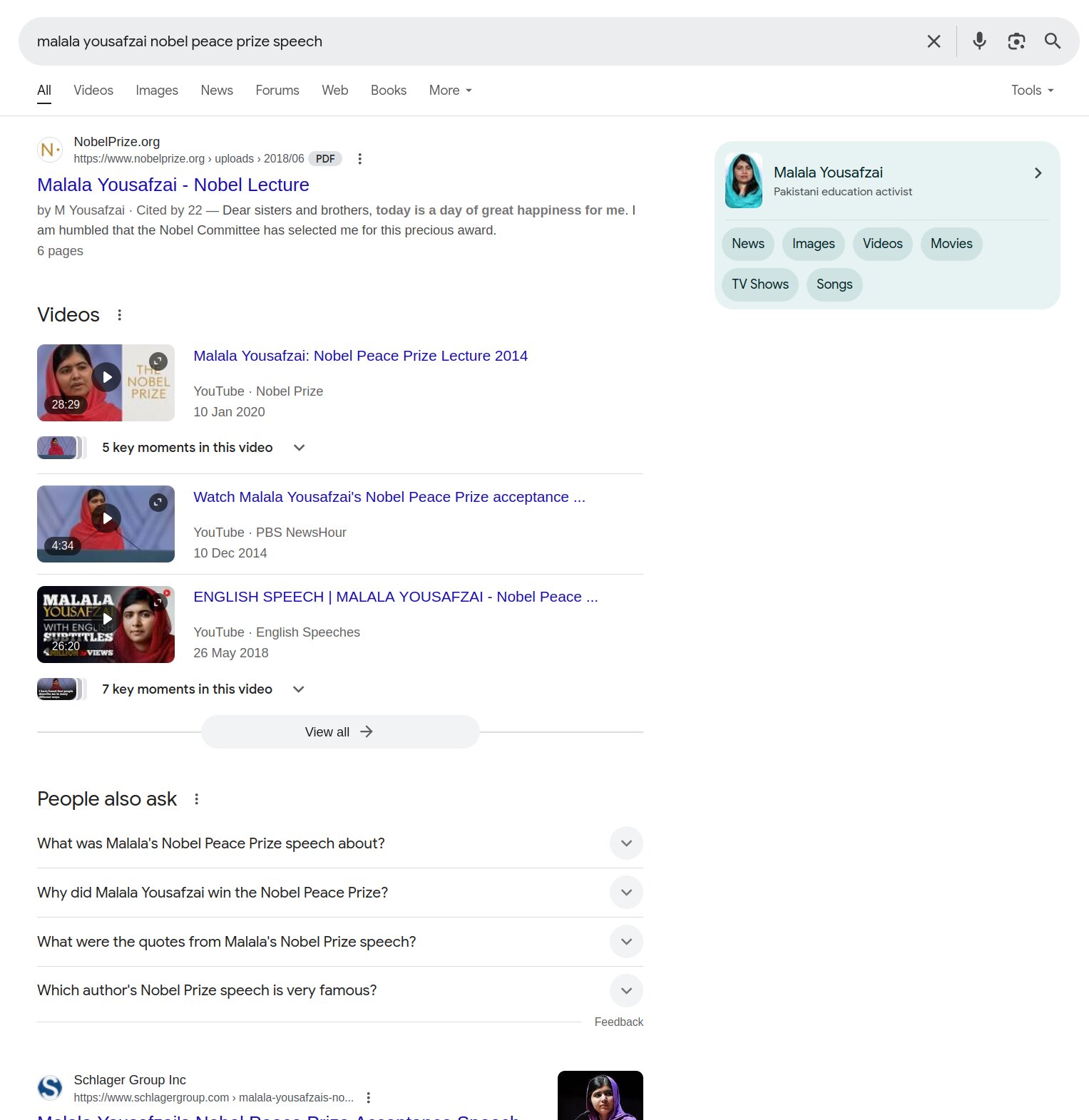This screenshot has width=1089, height=1120.
Task: Click the View all arrow button
Action: tap(340, 731)
